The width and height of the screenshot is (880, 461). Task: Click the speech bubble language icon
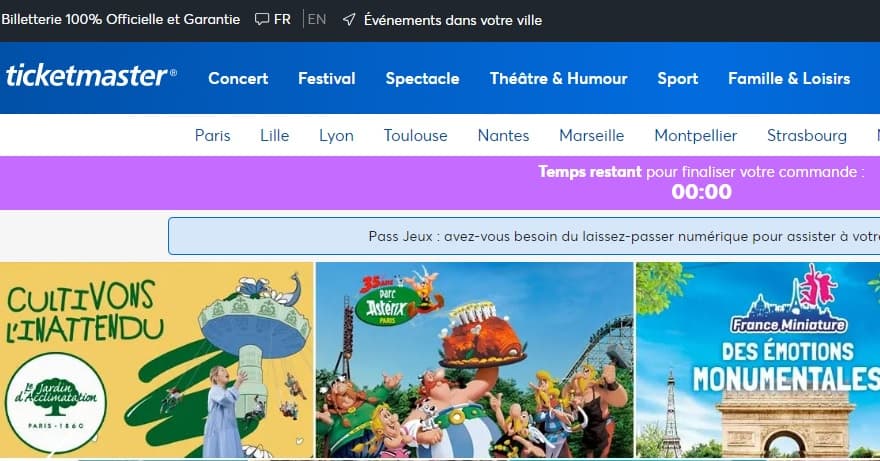coord(262,19)
